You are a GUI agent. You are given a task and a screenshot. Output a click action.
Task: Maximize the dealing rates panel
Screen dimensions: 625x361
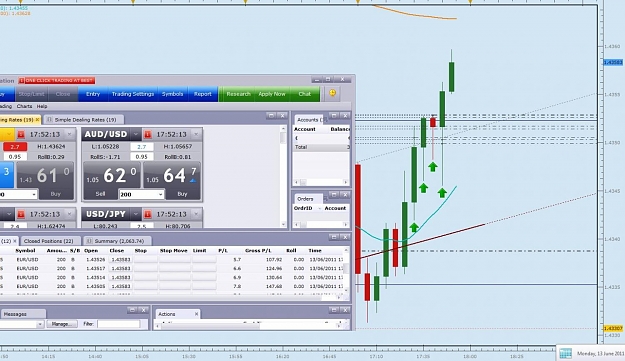(x=271, y=116)
